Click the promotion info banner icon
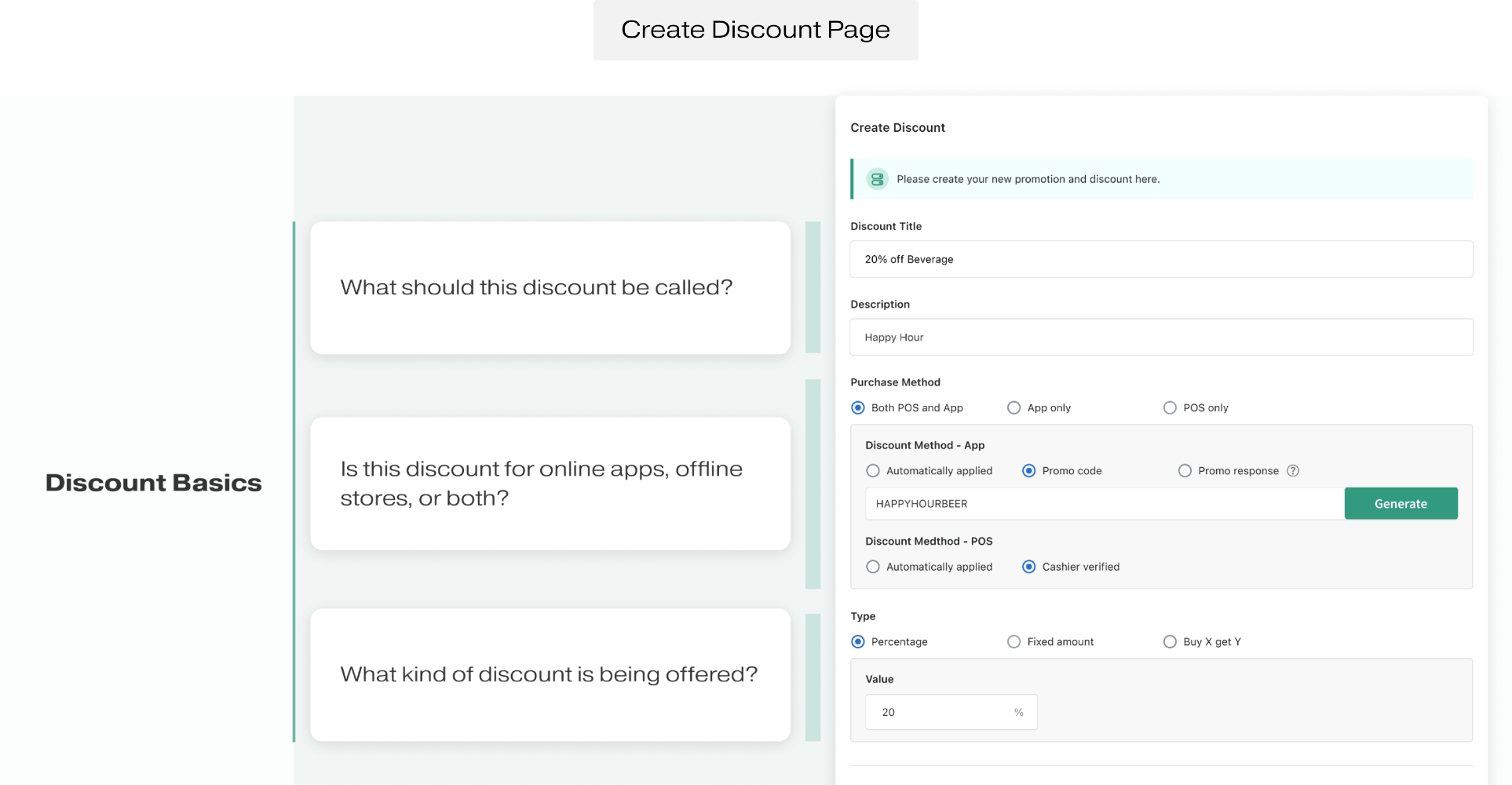Screen dimensions: 1512x785 pos(877,179)
